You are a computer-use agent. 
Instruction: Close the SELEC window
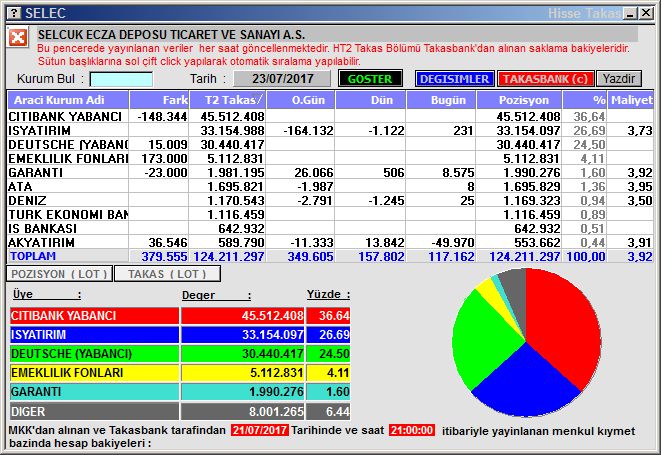point(645,13)
